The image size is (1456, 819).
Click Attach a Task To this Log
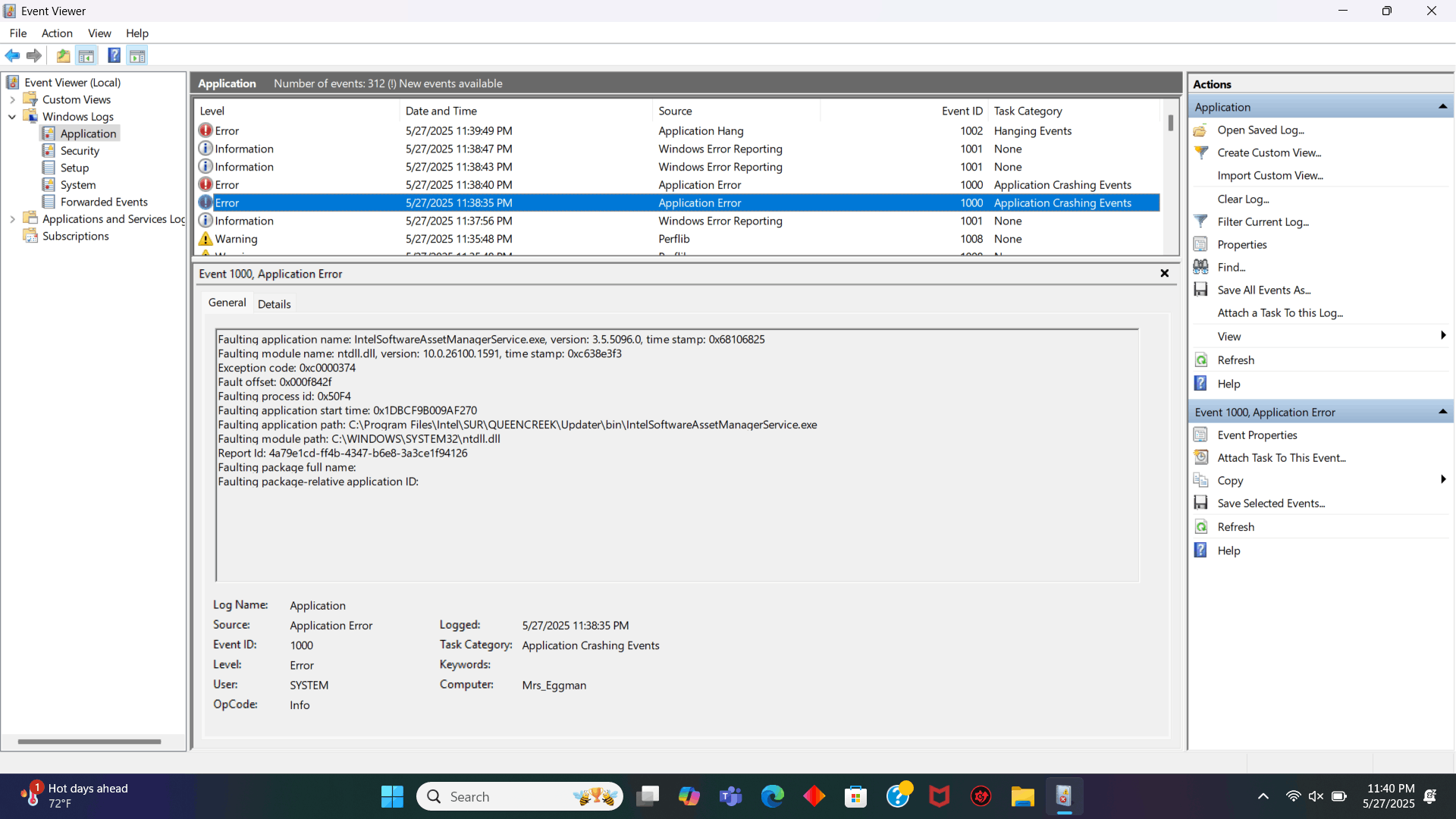point(1280,312)
